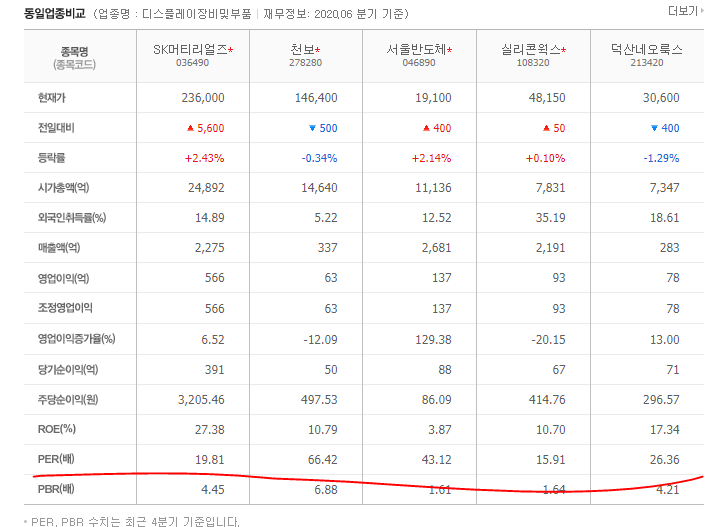Click ROE value 27.38

[x=210, y=429]
